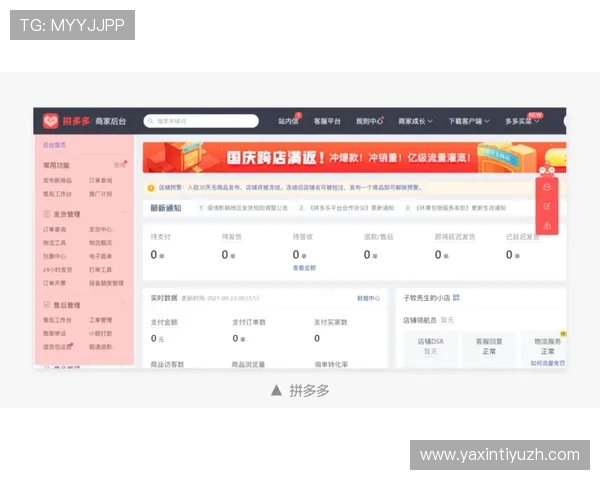
Task: Click 查看金额 link under 待签收
Action: pyautogui.click(x=304, y=268)
